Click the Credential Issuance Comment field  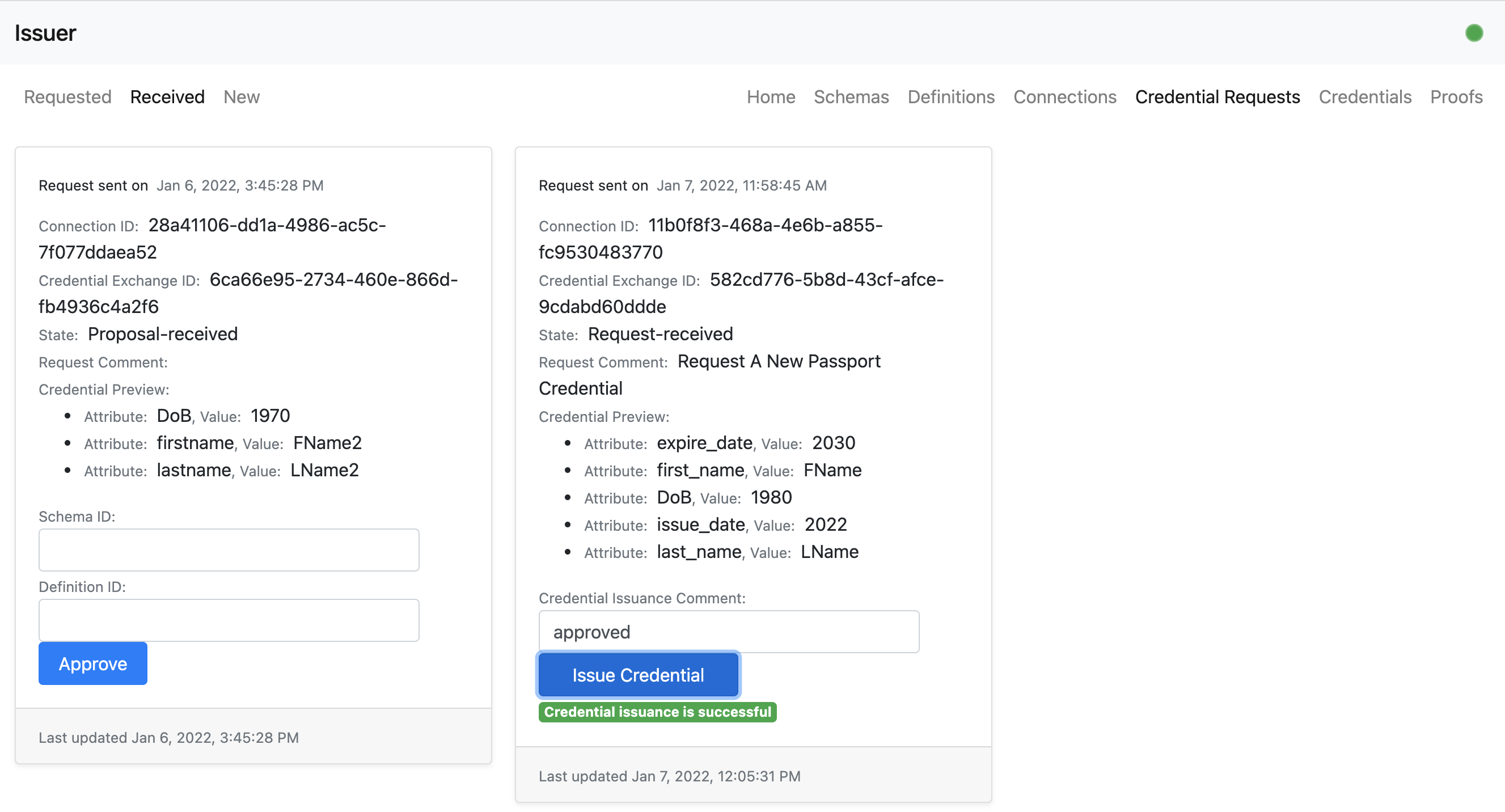click(x=728, y=632)
